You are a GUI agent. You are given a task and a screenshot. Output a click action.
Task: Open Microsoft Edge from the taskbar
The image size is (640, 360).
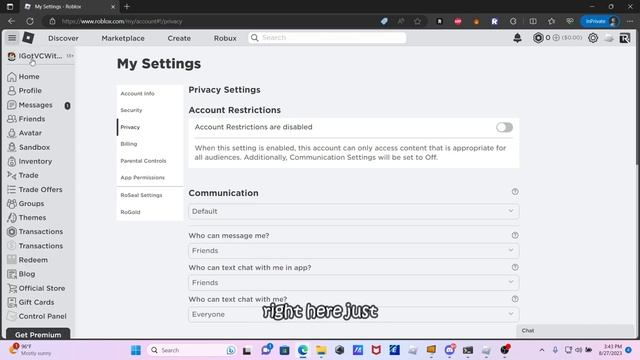click(303, 350)
